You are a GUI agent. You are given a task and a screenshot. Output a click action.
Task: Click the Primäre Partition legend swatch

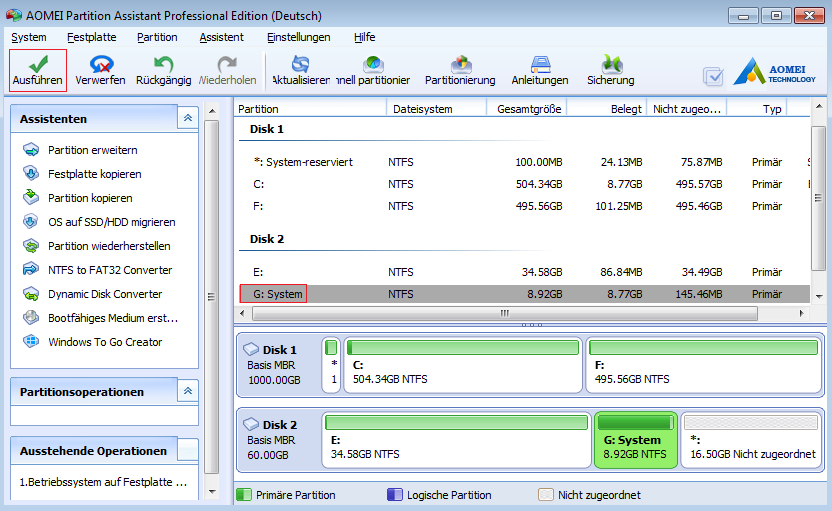coord(244,495)
